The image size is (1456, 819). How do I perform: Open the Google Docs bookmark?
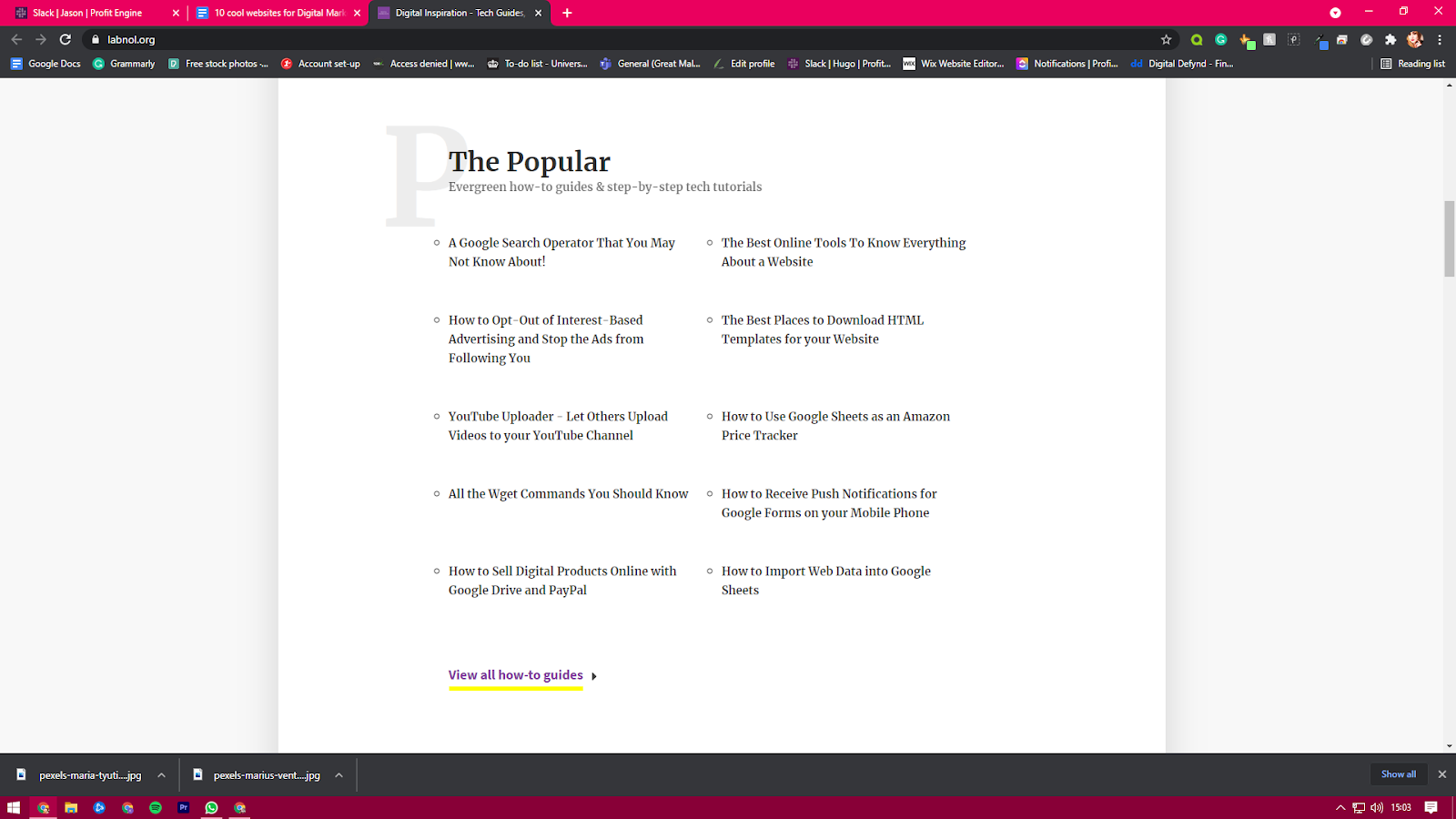pos(45,64)
